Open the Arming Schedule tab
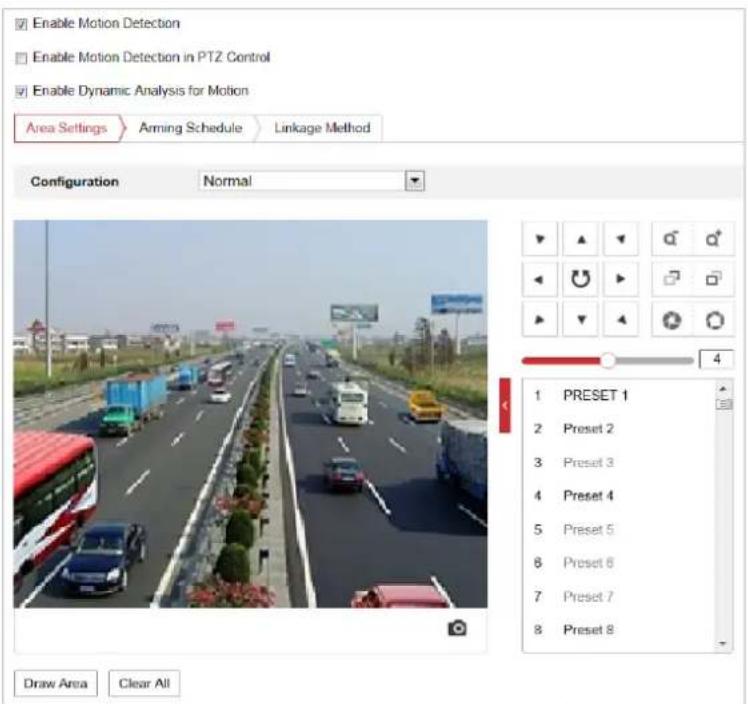The height and width of the screenshot is (704, 748). coord(190,128)
